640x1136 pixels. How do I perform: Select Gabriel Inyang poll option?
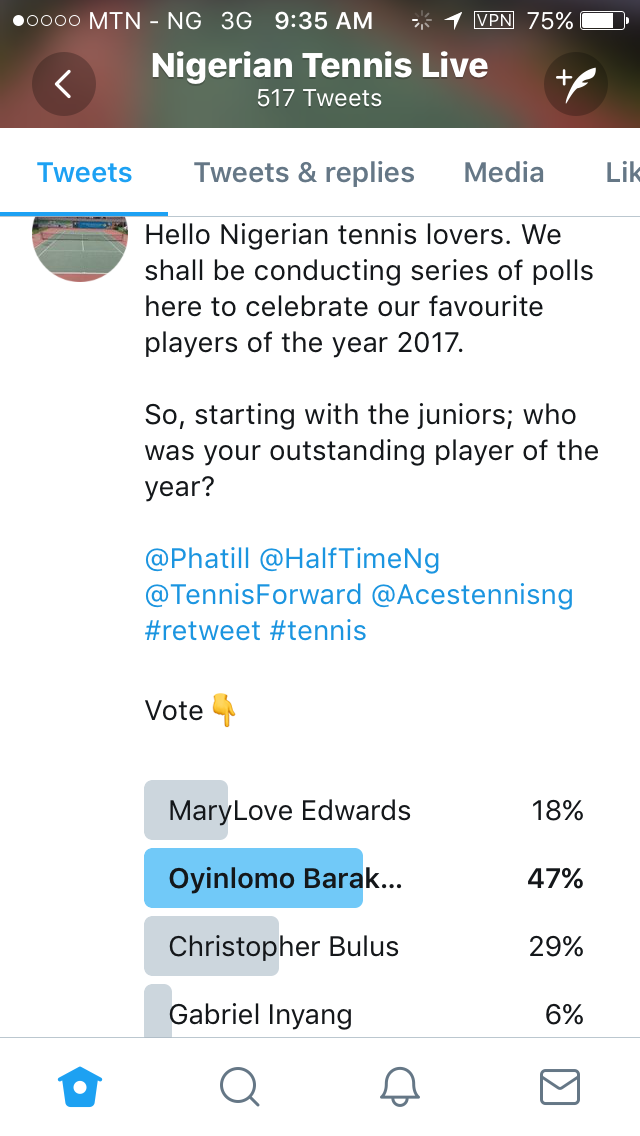tap(364, 1015)
